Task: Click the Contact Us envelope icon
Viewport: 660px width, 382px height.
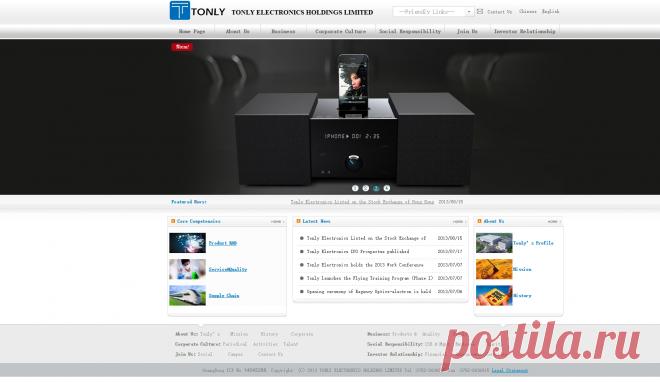Action: pyautogui.click(x=480, y=11)
